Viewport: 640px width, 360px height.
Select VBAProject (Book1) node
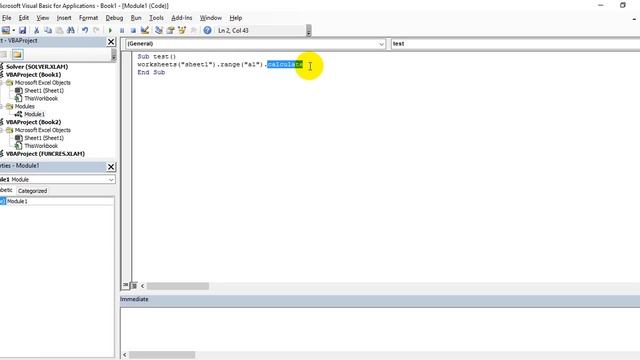click(x=33, y=75)
